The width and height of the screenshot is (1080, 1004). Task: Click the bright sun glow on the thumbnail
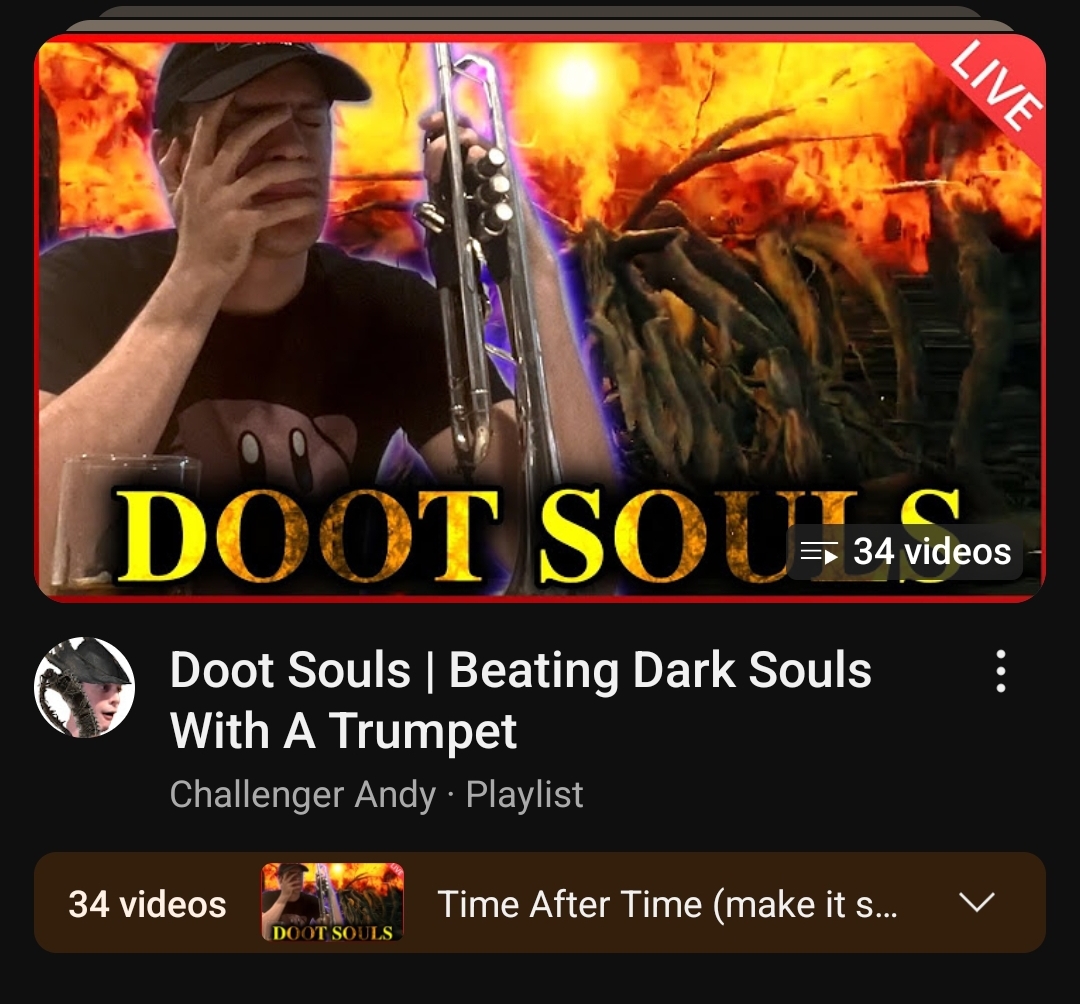tap(575, 76)
